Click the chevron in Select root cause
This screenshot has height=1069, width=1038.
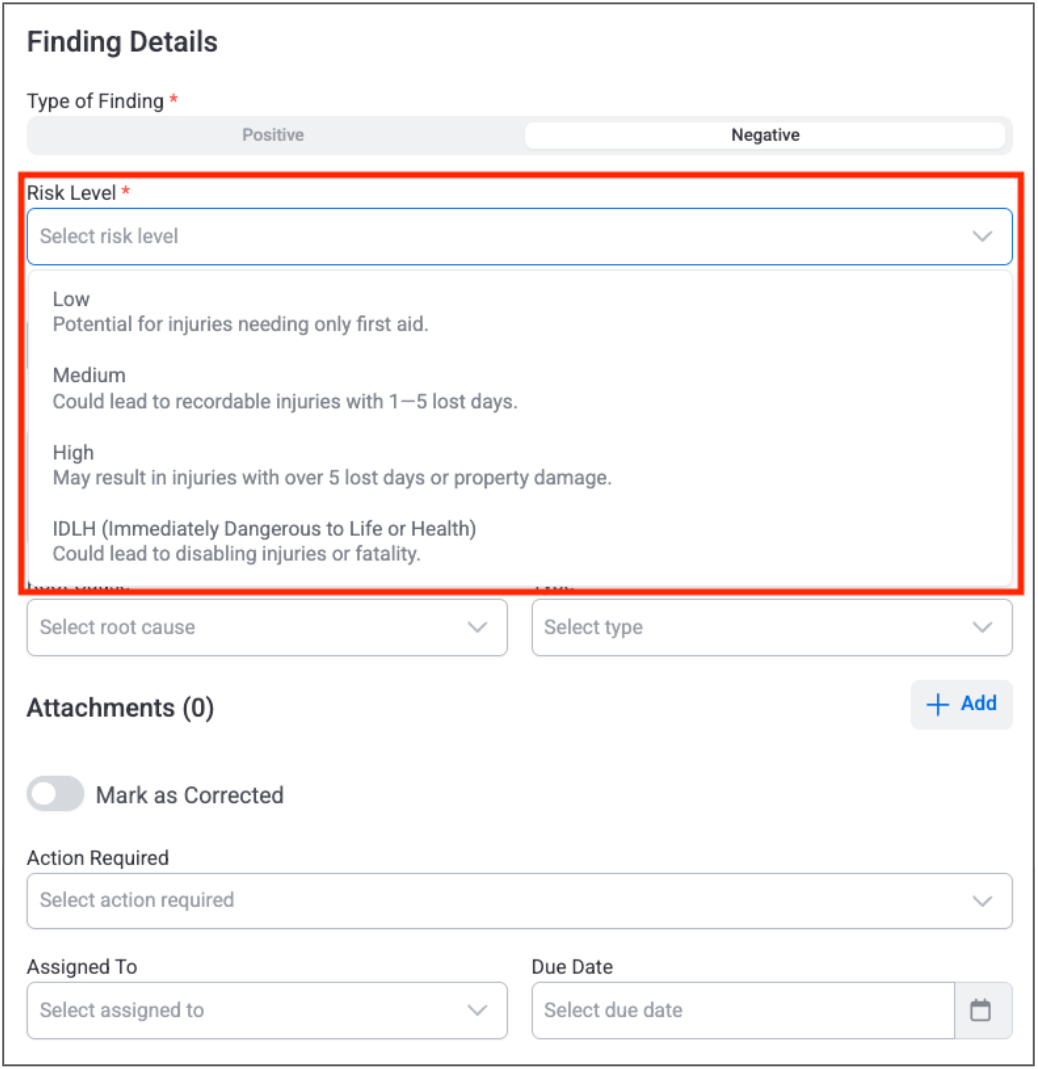[478, 628]
